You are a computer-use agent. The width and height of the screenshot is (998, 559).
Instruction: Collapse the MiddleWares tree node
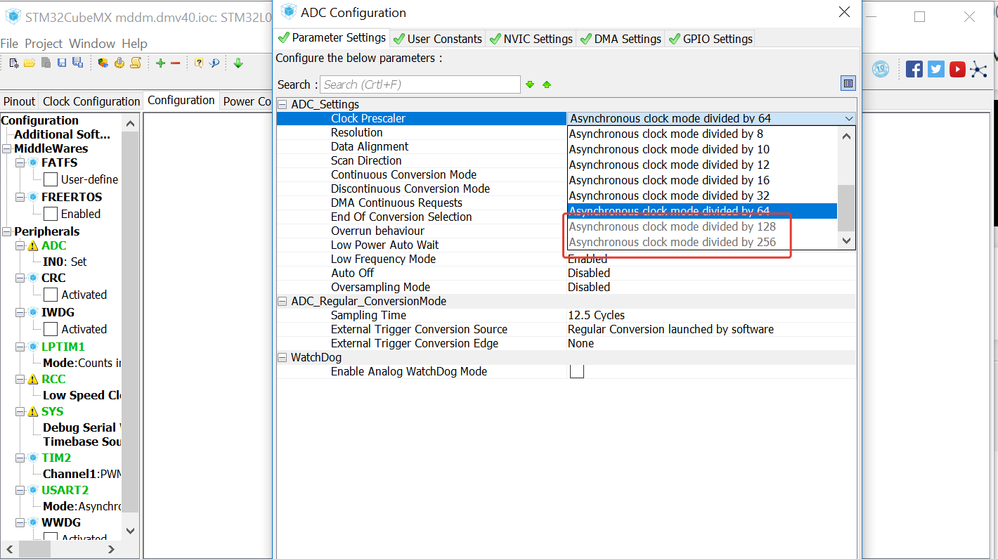(x=7, y=149)
